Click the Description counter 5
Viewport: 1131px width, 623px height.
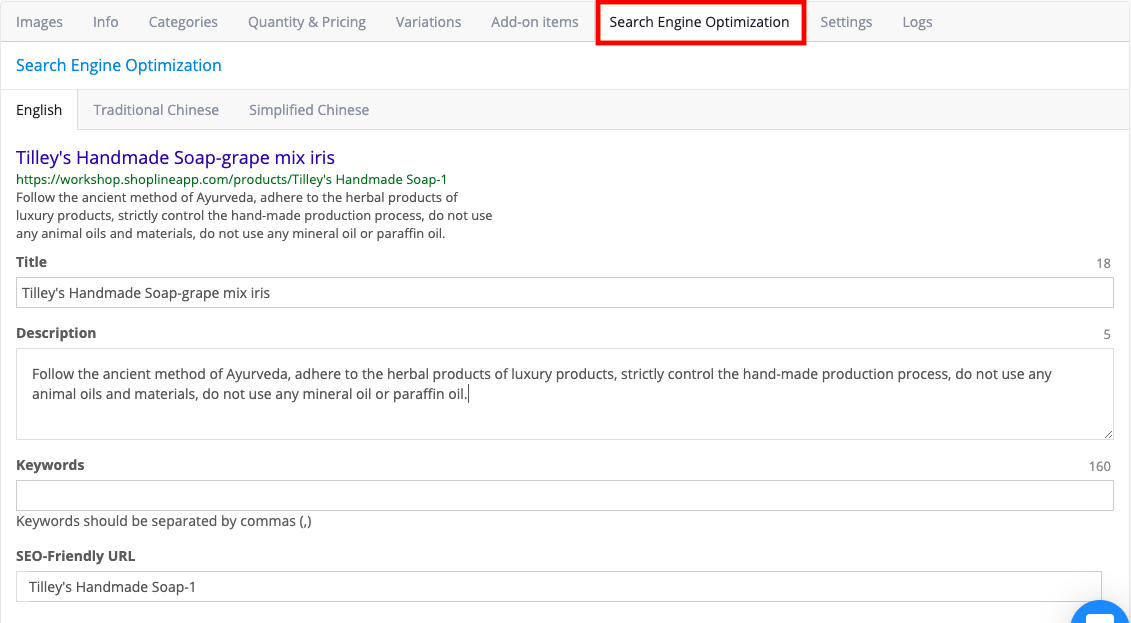click(x=1107, y=335)
